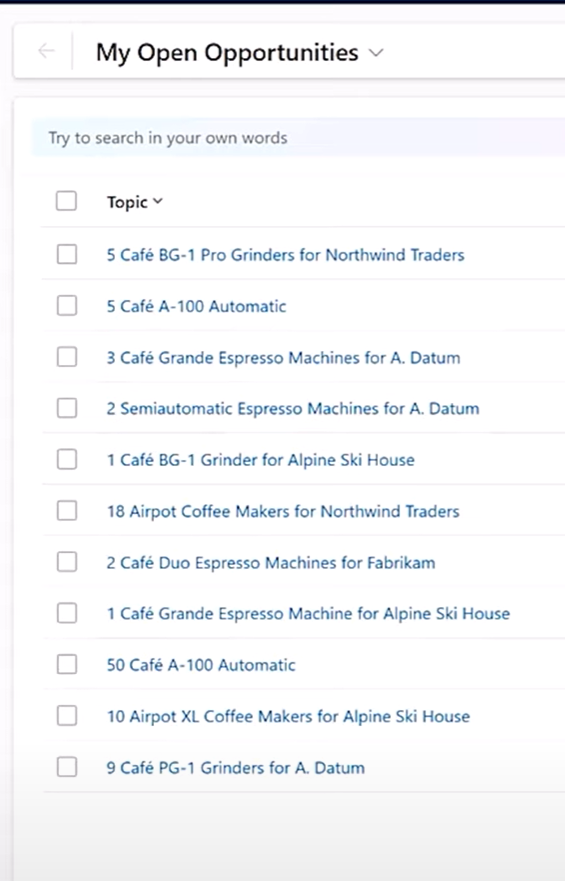565x881 pixels.
Task: Select checkbox for 5 Café A-100 Automatic
Action: pos(67,306)
